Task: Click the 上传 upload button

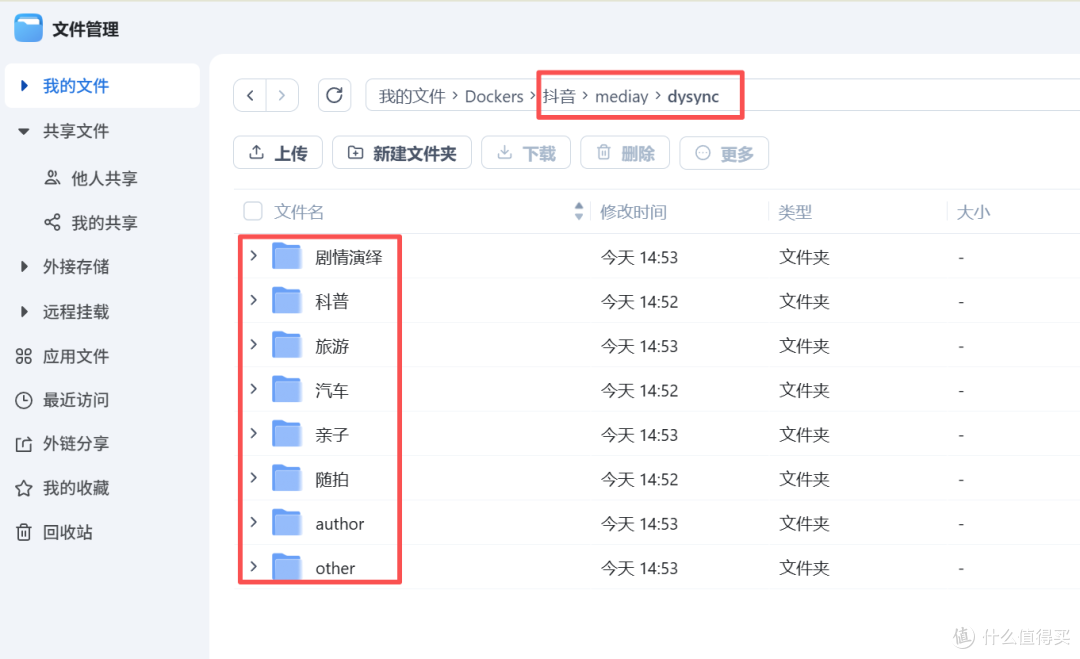Action: coord(278,153)
